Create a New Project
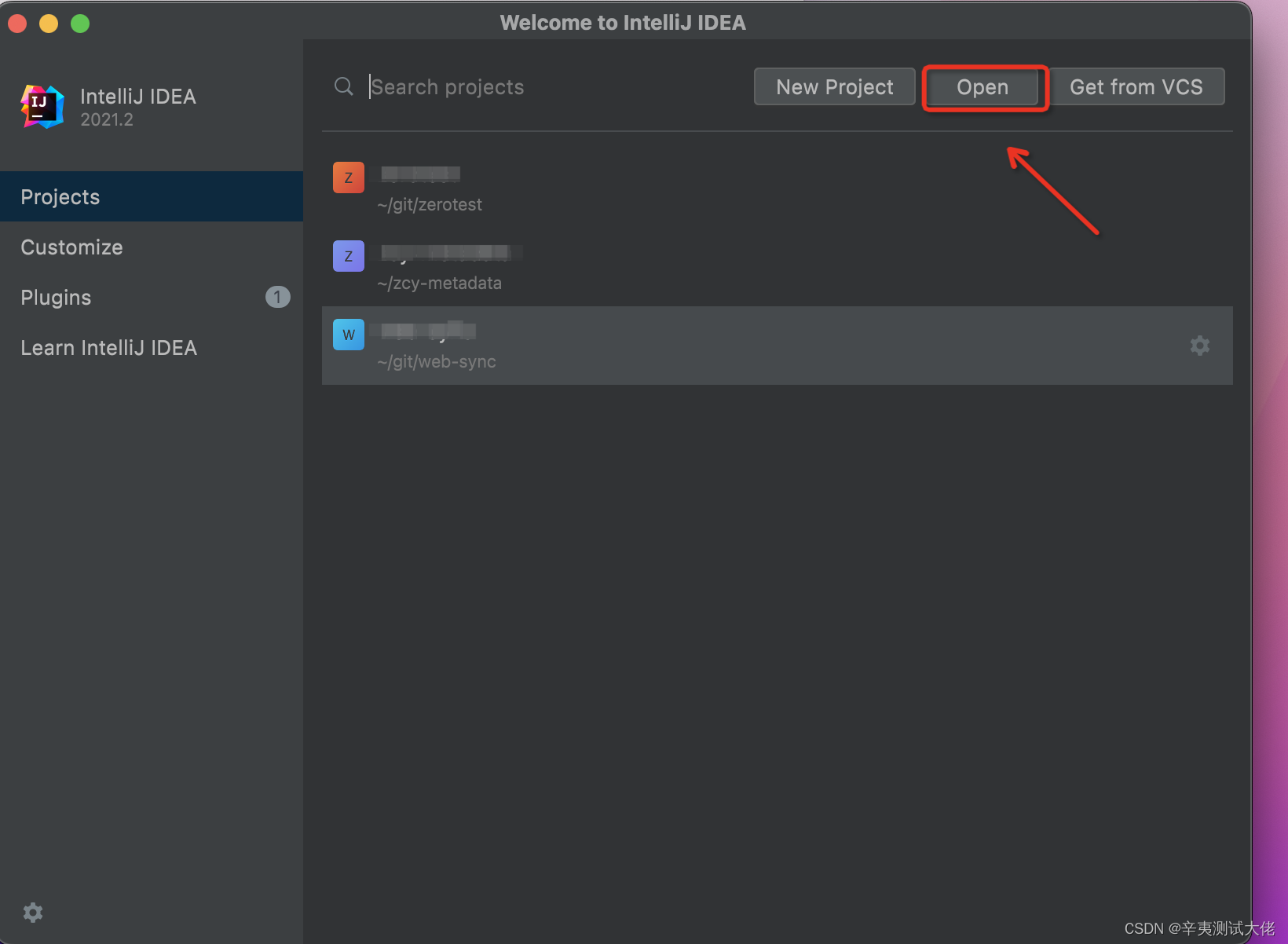Viewport: 1288px width, 944px height. point(834,86)
